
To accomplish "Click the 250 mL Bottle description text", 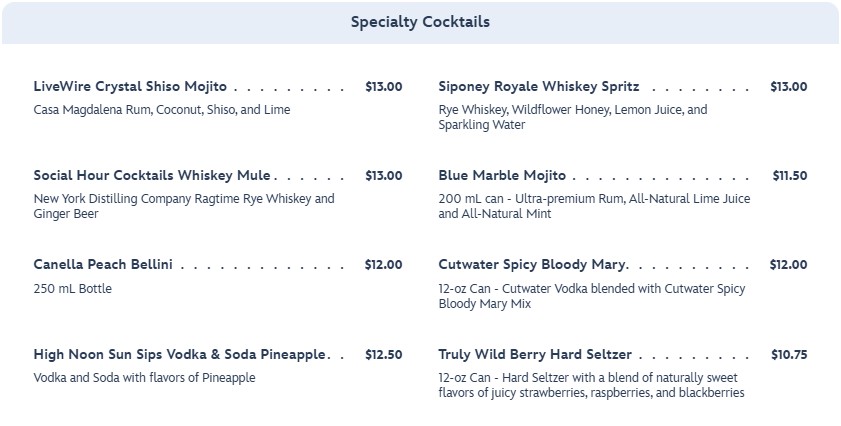I will (72, 289).
